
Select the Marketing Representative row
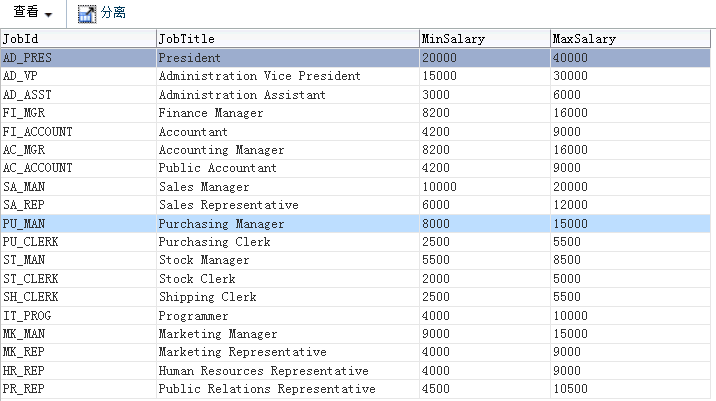tap(242, 352)
